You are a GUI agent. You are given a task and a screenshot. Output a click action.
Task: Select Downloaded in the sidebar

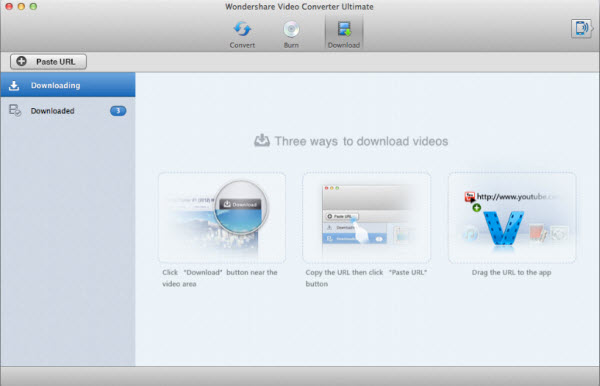pos(68,111)
